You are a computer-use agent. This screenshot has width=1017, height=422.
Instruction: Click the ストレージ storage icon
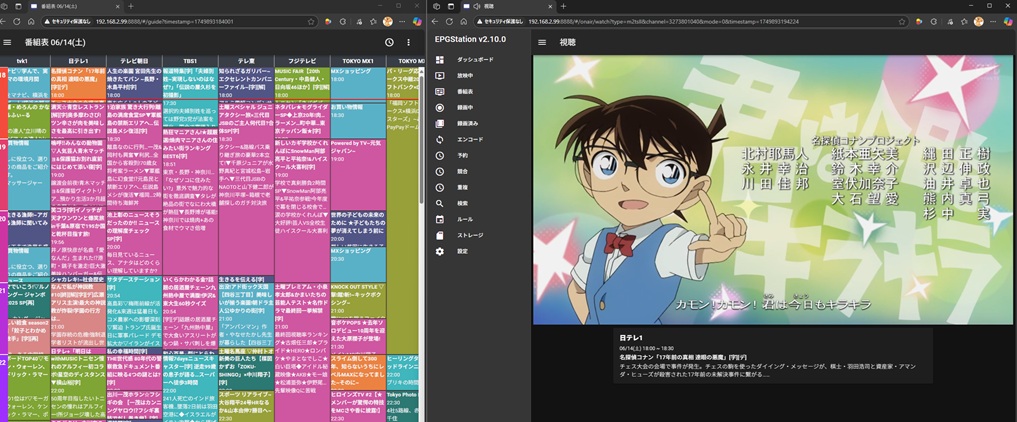click(x=440, y=235)
